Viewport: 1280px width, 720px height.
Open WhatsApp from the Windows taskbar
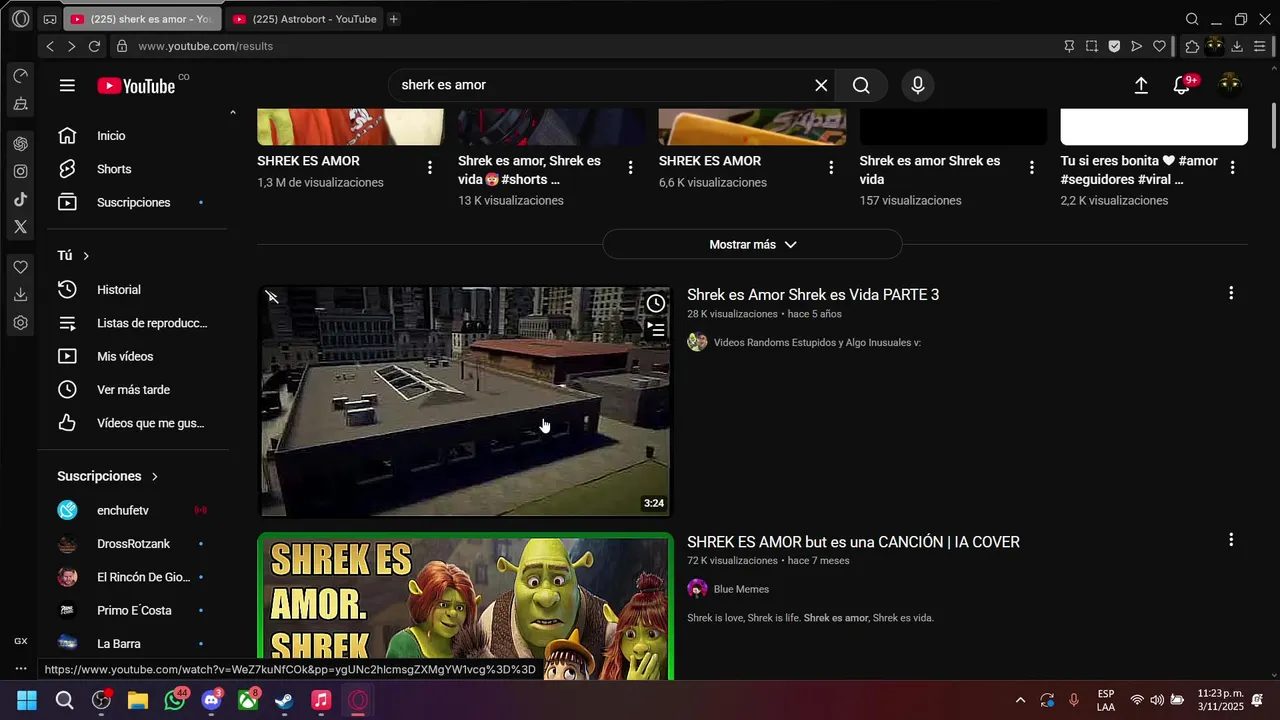pos(175,700)
